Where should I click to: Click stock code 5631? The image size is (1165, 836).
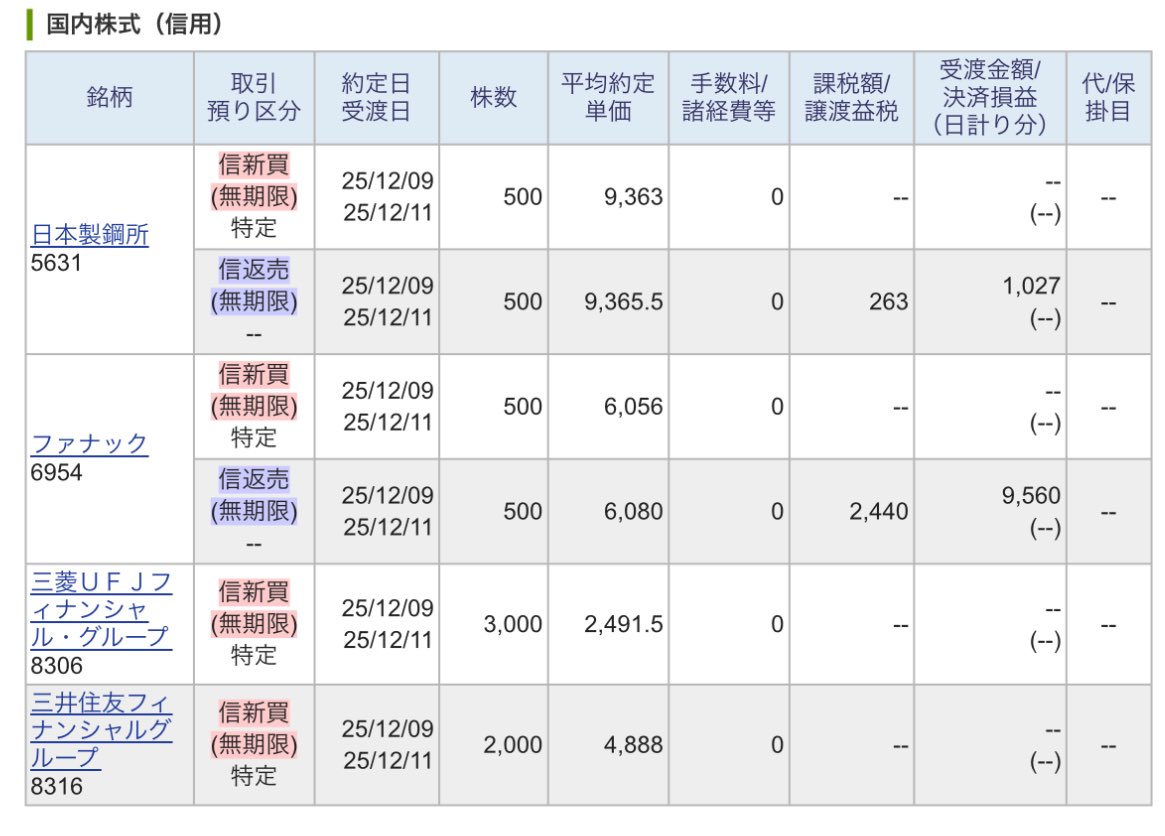[x=56, y=263]
